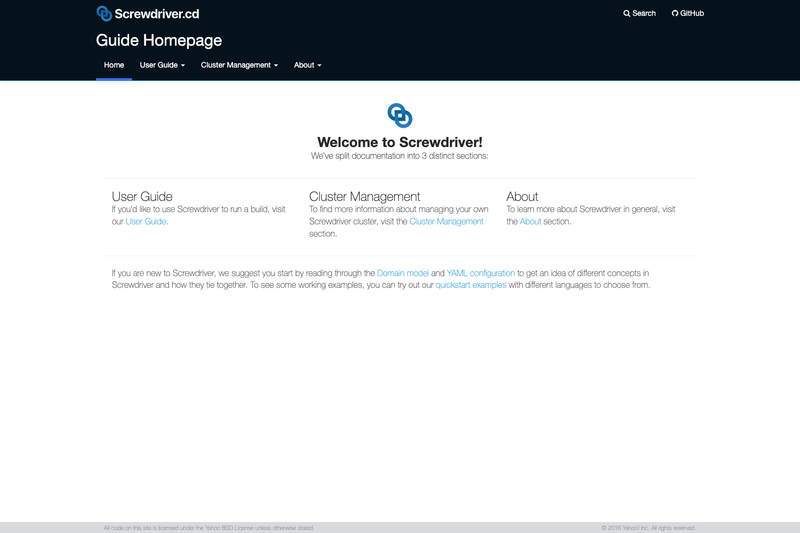Click the 2016 Yahoo copyright footer text

coord(648,528)
